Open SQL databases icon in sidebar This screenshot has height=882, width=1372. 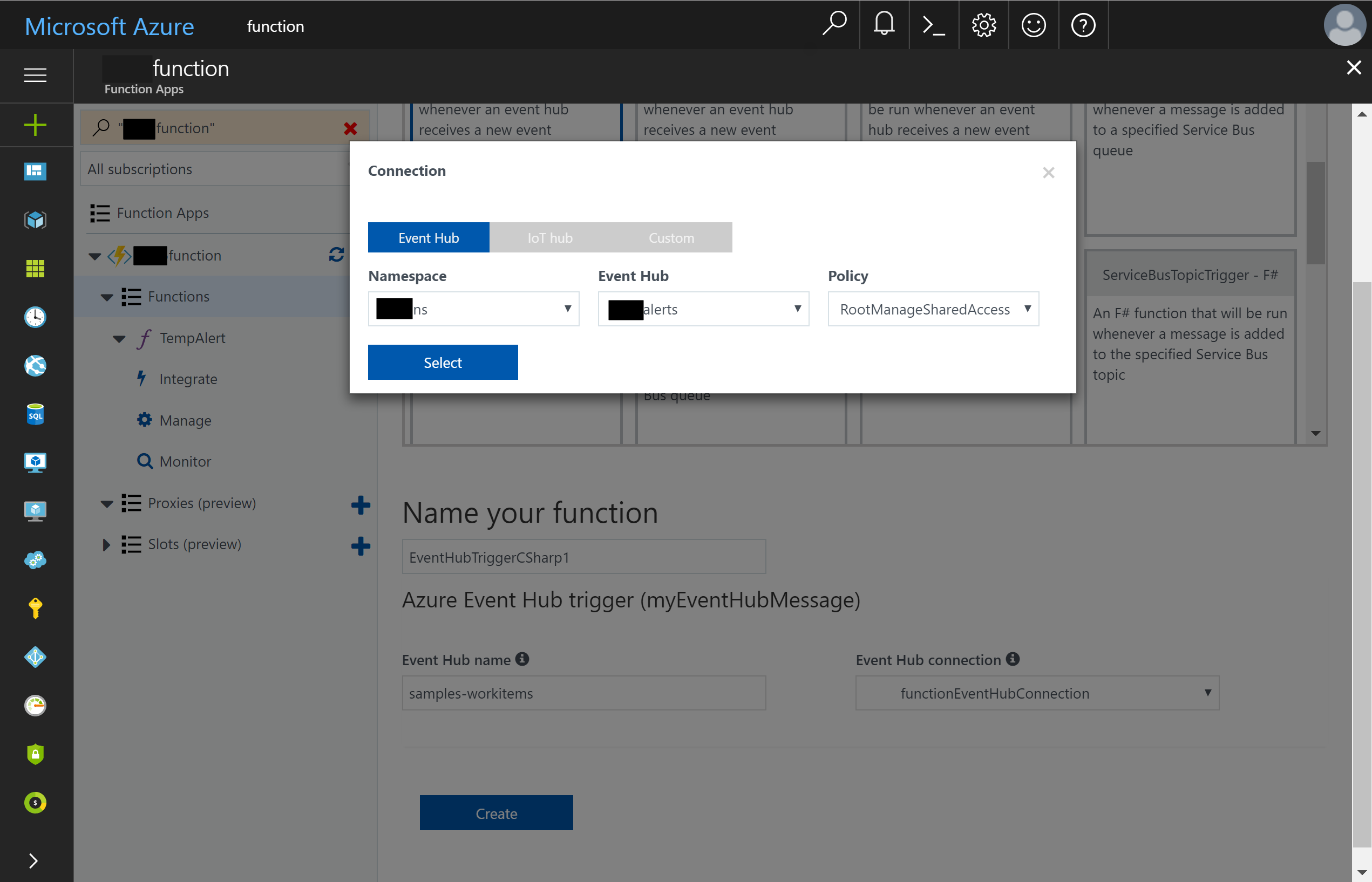(x=36, y=414)
